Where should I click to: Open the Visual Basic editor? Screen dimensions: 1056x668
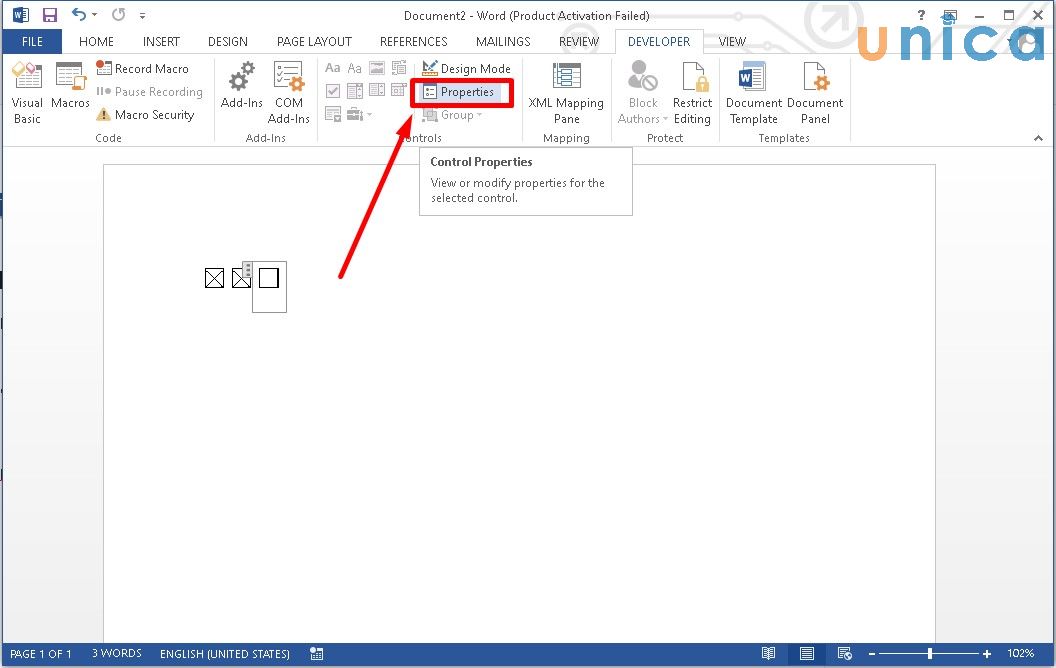coord(27,92)
